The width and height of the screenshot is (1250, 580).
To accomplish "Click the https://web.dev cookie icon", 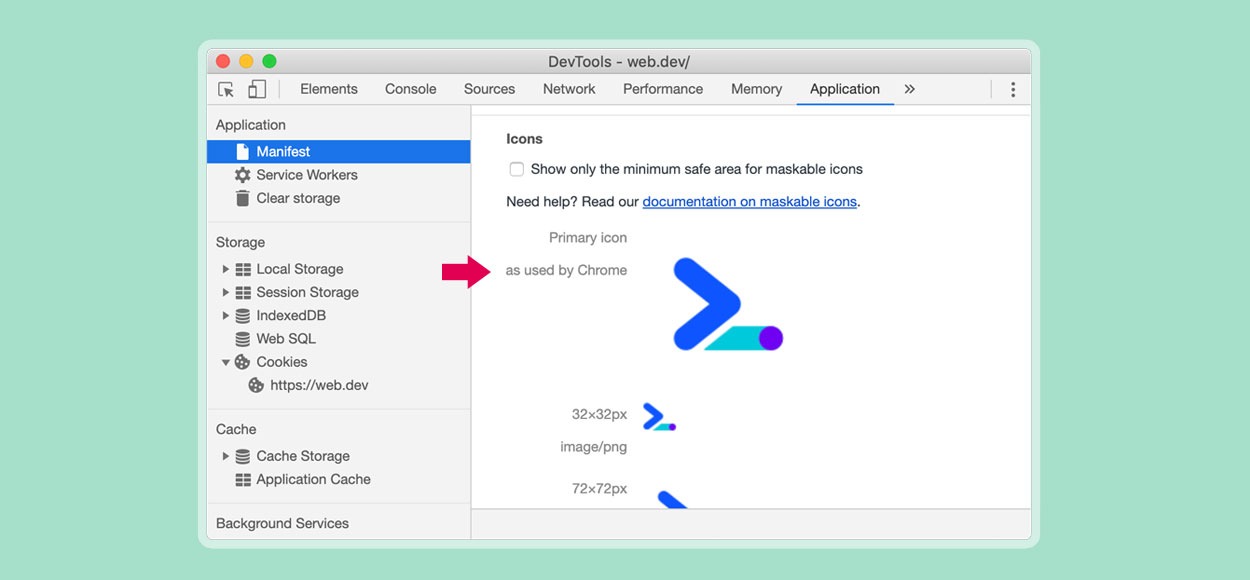I will [256, 385].
